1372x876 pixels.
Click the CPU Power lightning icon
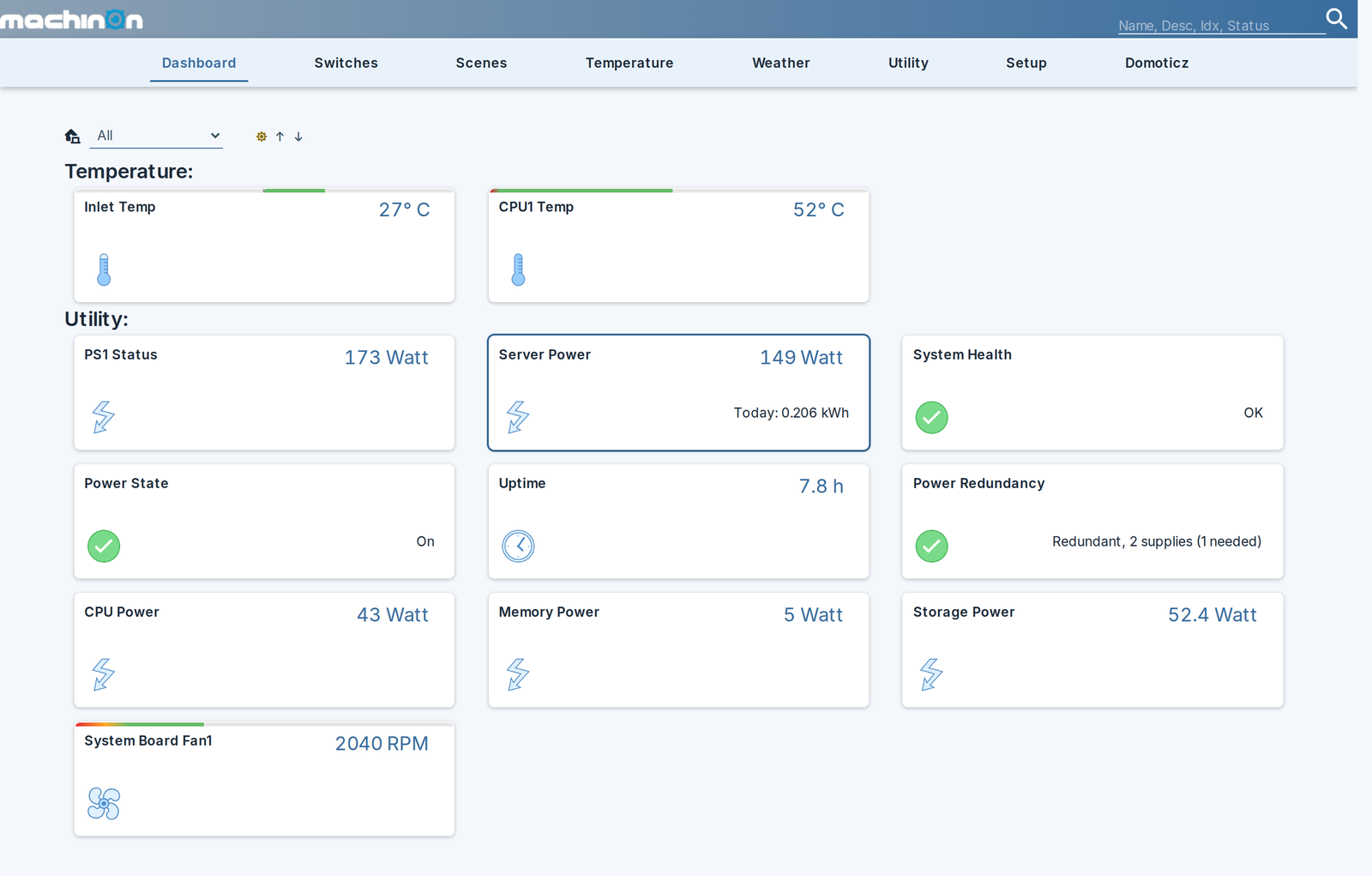pos(104,674)
